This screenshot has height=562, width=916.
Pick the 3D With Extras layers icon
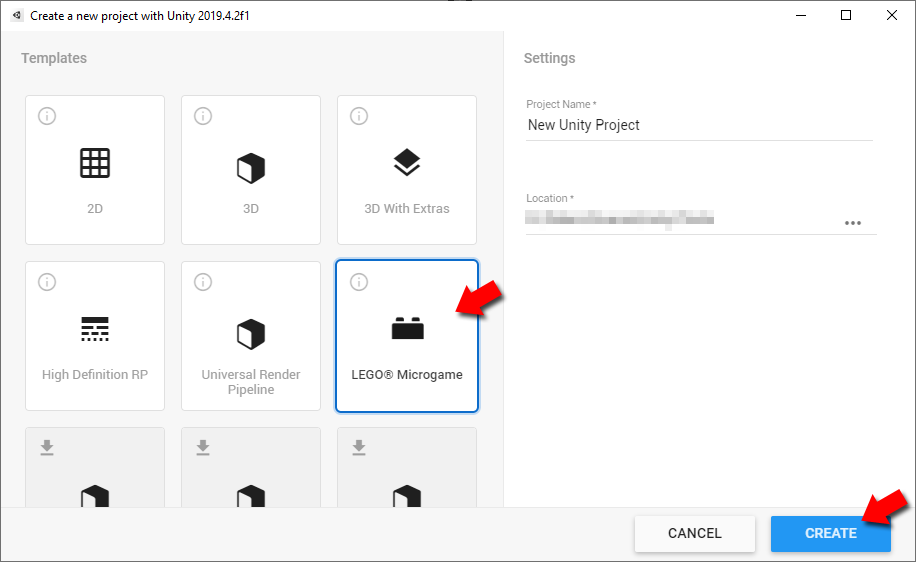tap(407, 163)
